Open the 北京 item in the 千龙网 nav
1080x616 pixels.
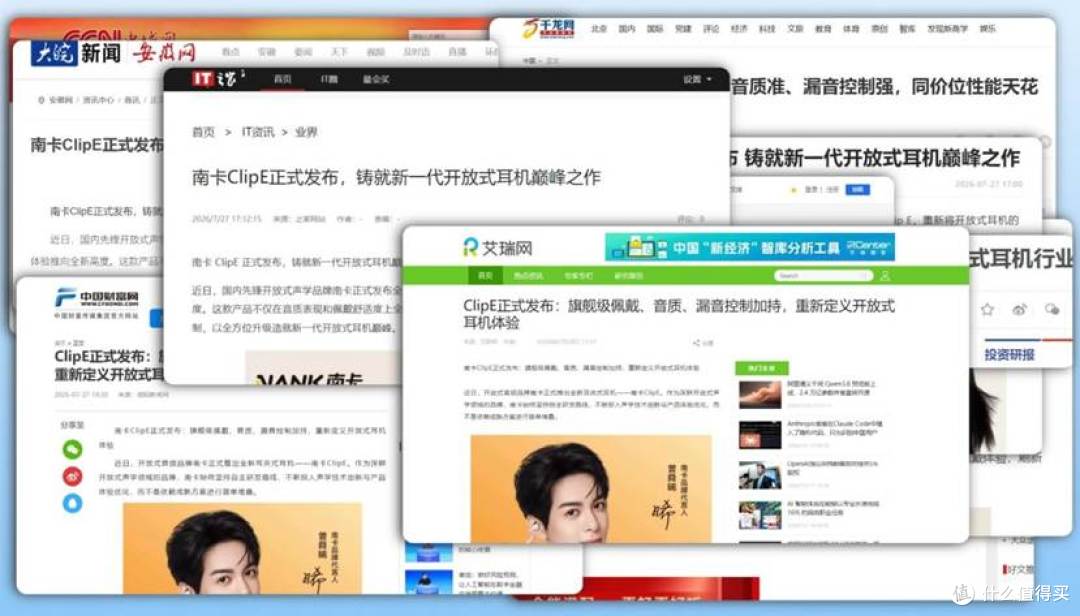[x=599, y=29]
